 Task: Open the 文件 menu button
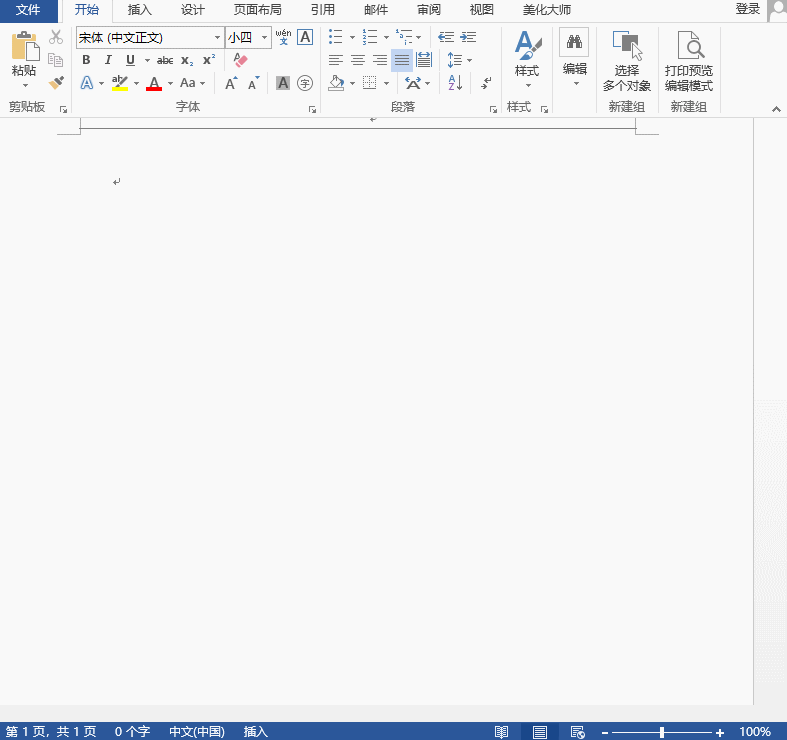point(28,10)
